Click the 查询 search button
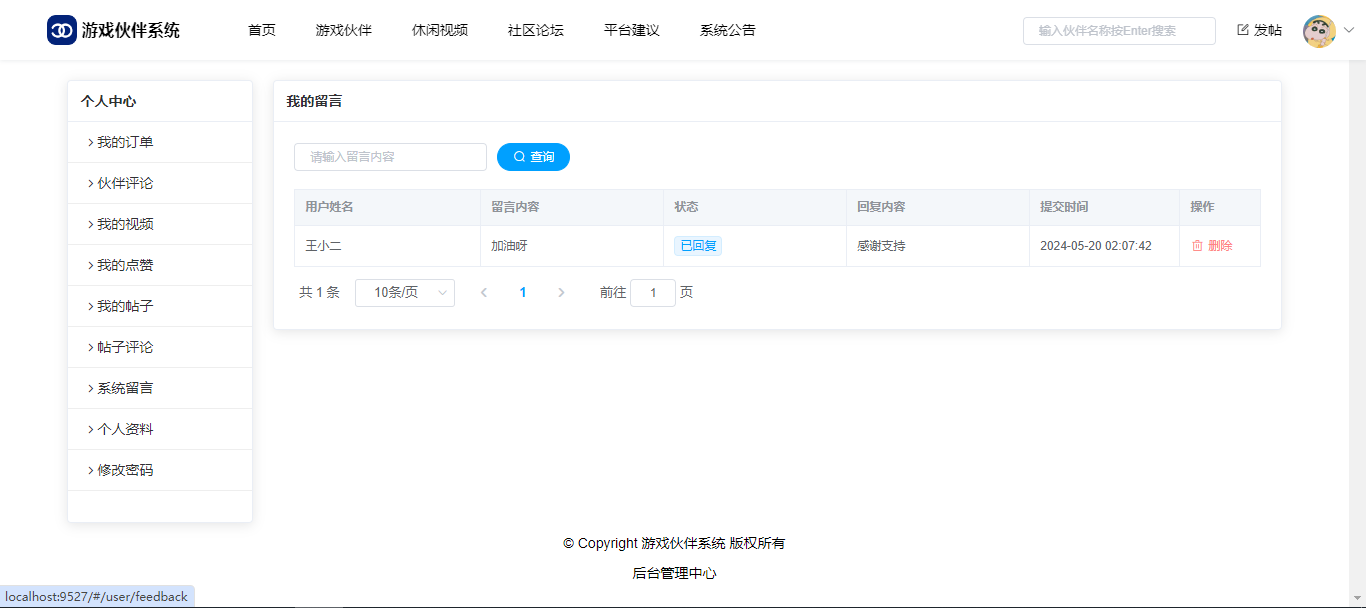 [533, 157]
